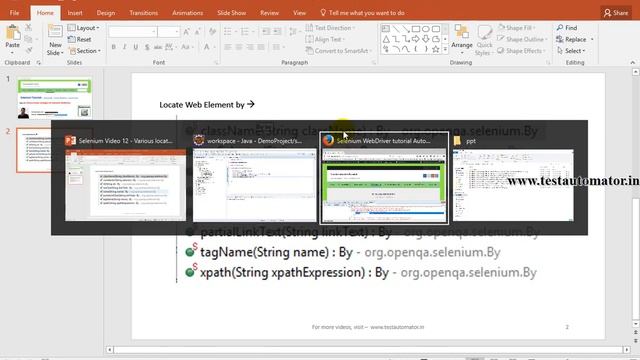This screenshot has width=640, height=360.
Task: Select slide 1 thumbnail in slide panel
Action: (55, 99)
